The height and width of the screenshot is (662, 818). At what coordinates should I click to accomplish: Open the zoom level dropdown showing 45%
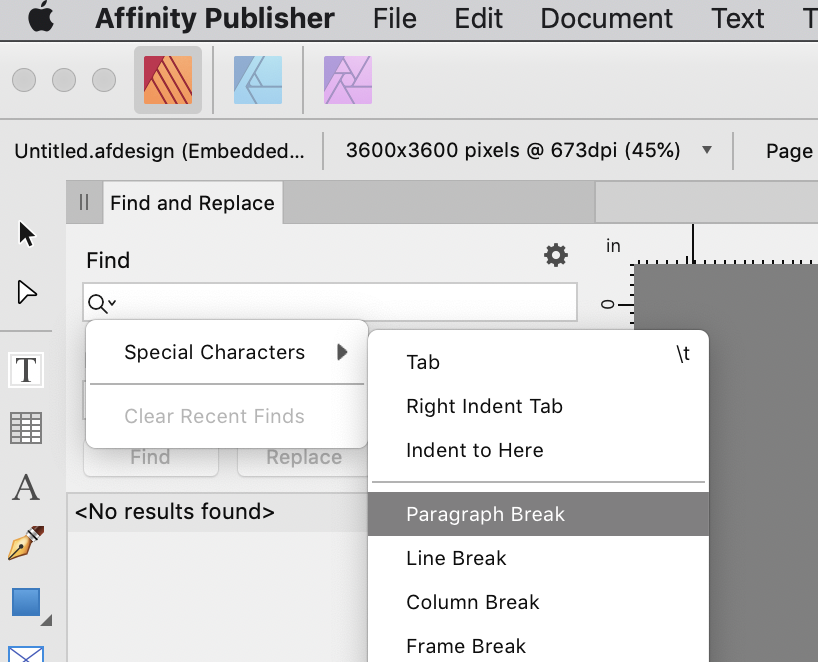click(x=707, y=151)
